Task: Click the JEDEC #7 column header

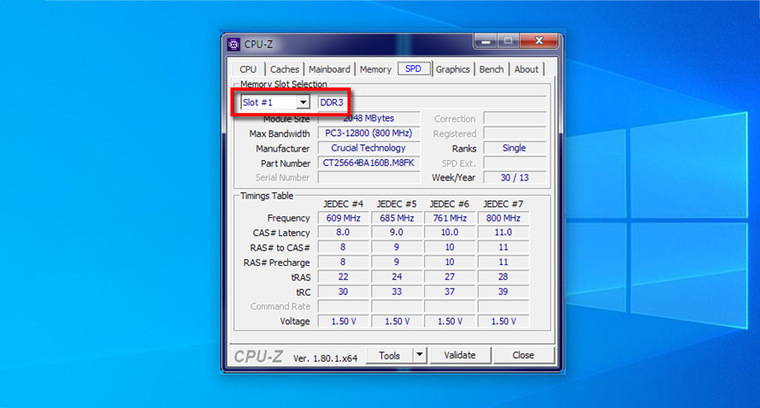Action: point(503,204)
